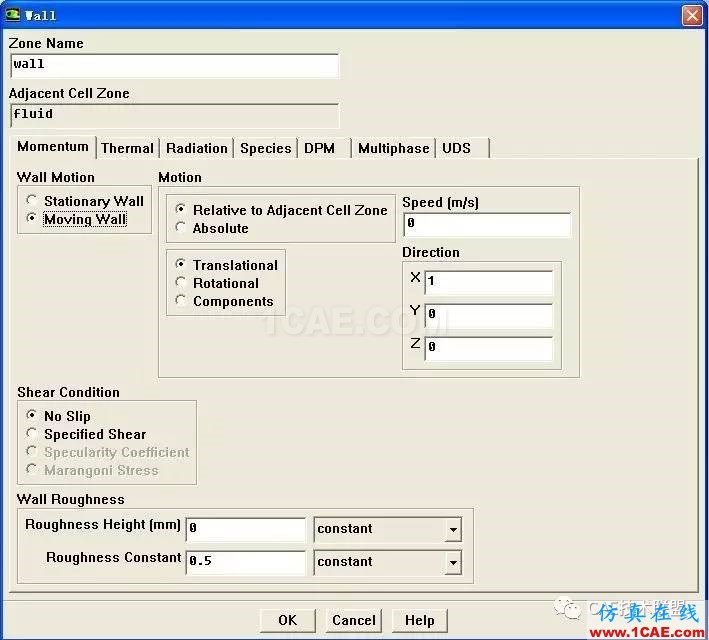Go to the Multiphase tab

393,148
